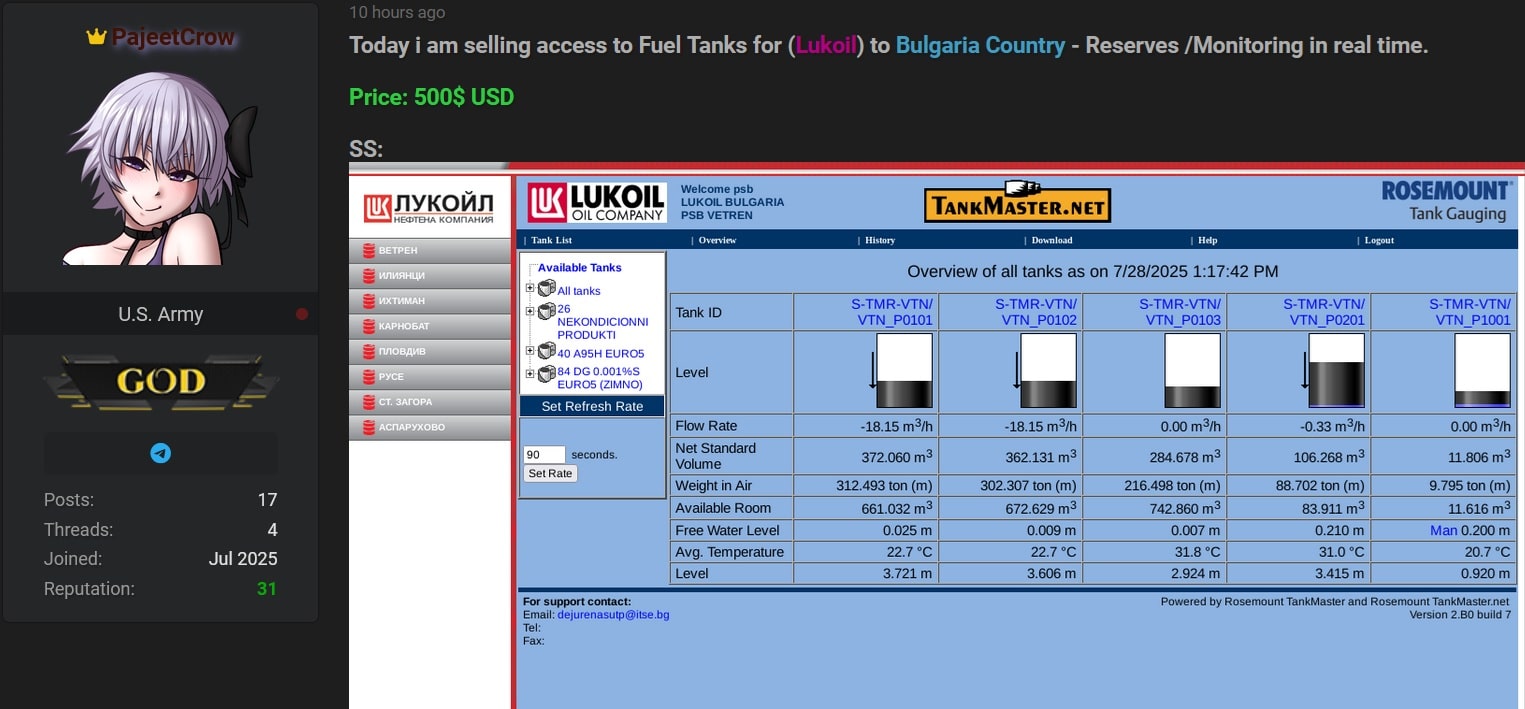Open the History tab
The height and width of the screenshot is (709, 1525).
click(x=880, y=240)
